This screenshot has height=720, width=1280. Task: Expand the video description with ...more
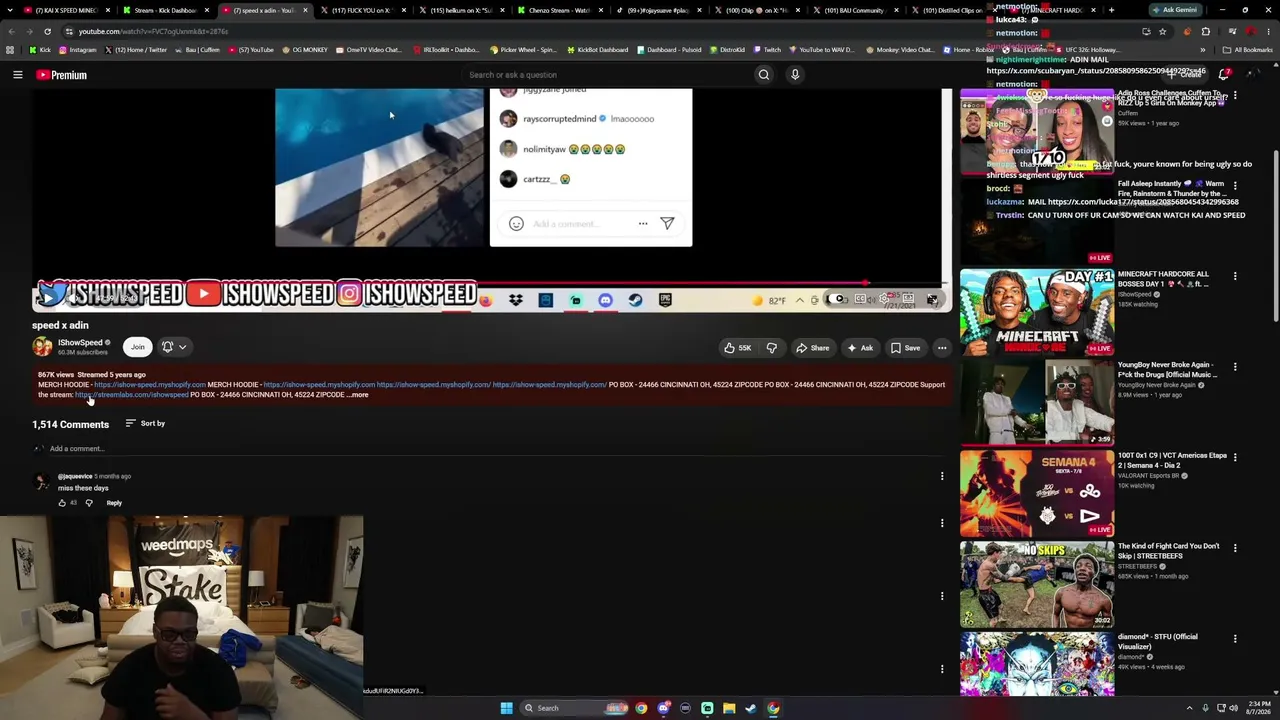[x=358, y=395]
